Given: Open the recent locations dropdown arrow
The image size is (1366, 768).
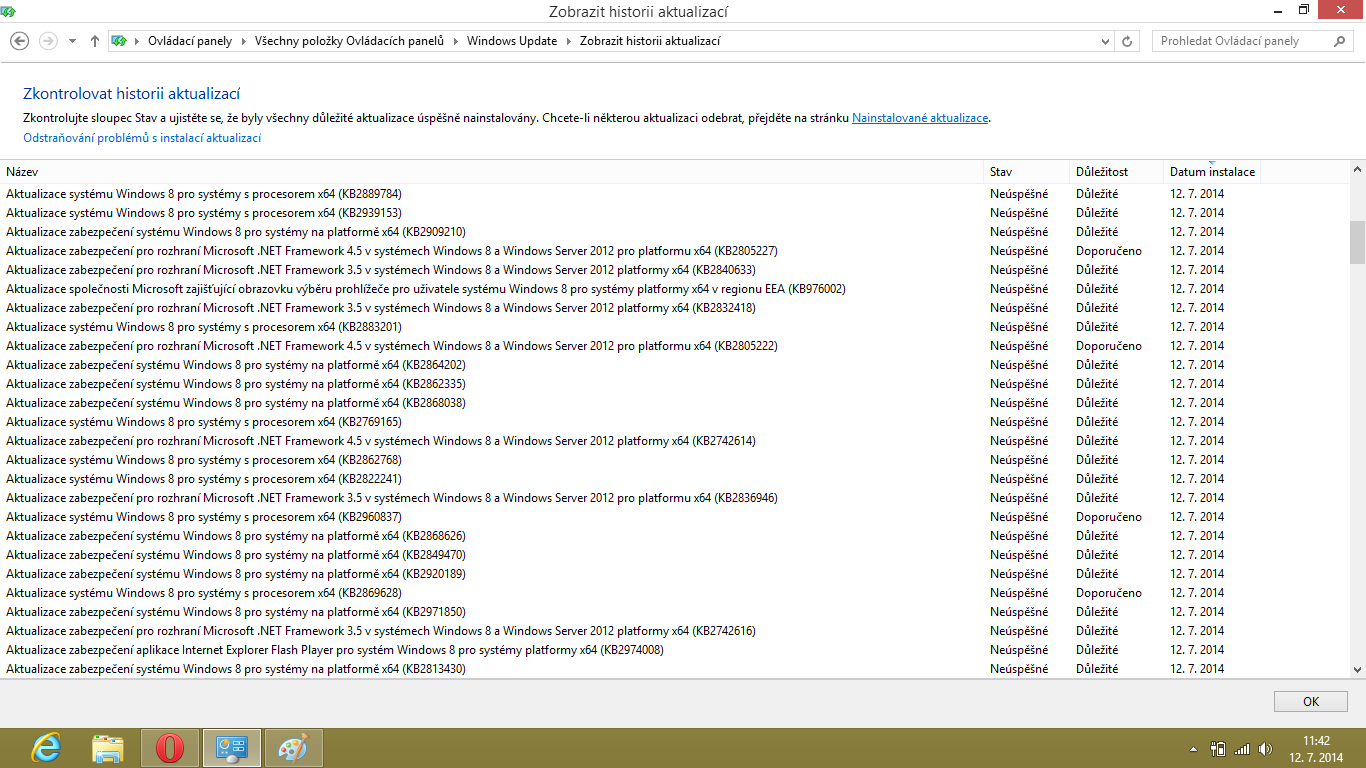Looking at the screenshot, I should pos(72,42).
